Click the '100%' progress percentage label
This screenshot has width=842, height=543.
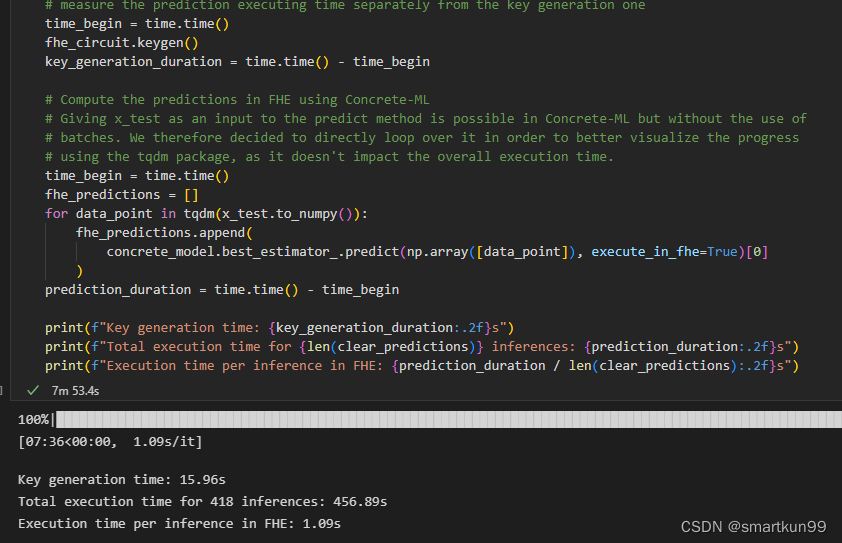click(x=33, y=419)
